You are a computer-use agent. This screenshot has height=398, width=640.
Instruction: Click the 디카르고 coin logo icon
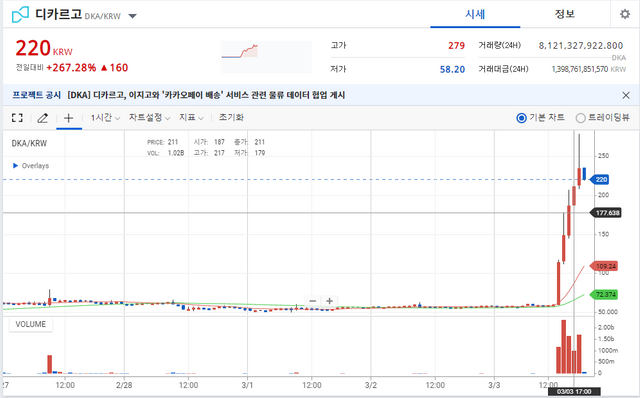20,15
